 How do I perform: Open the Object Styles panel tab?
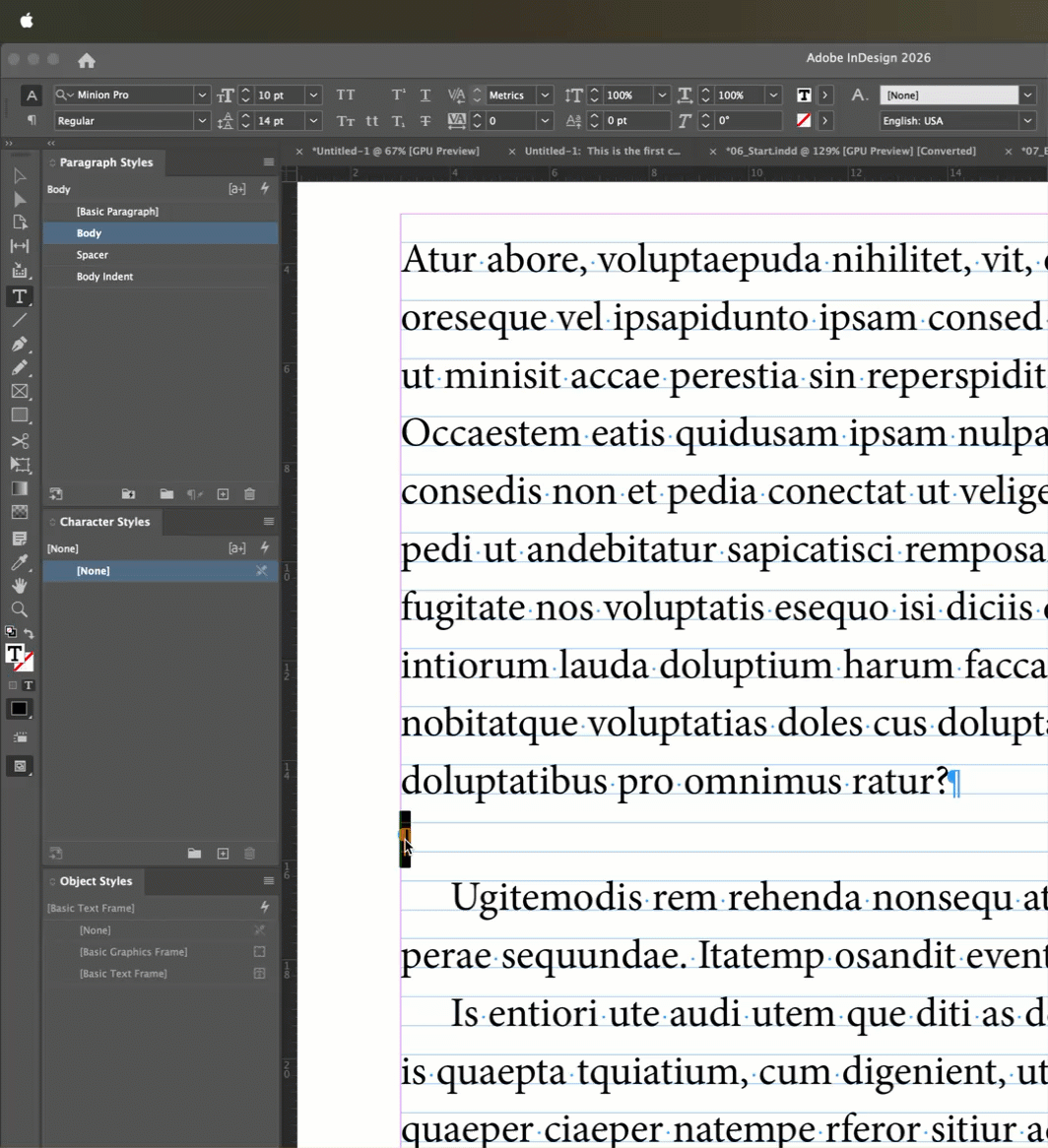tap(96, 881)
